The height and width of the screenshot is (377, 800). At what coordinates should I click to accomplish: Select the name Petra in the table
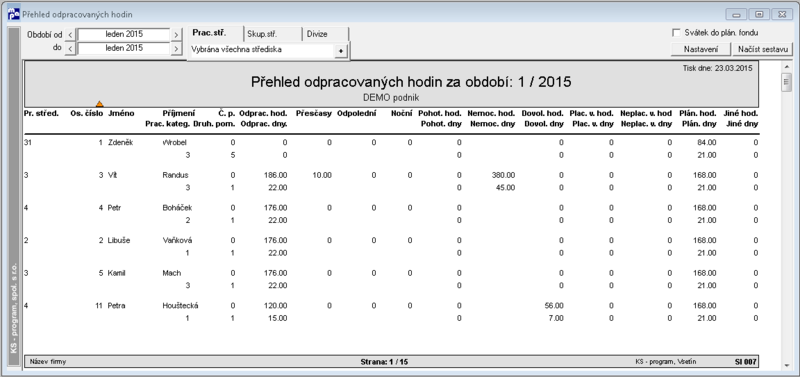click(116, 306)
